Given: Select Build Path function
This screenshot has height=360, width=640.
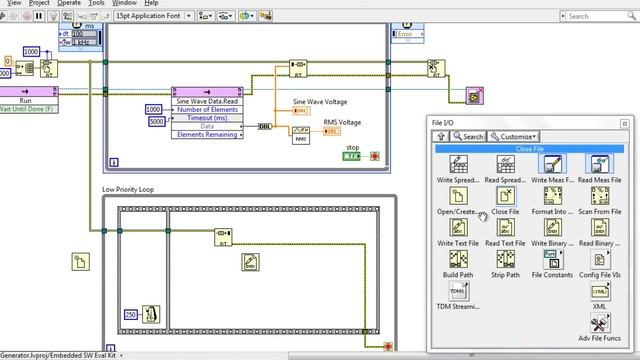Looking at the screenshot, I should [458, 259].
